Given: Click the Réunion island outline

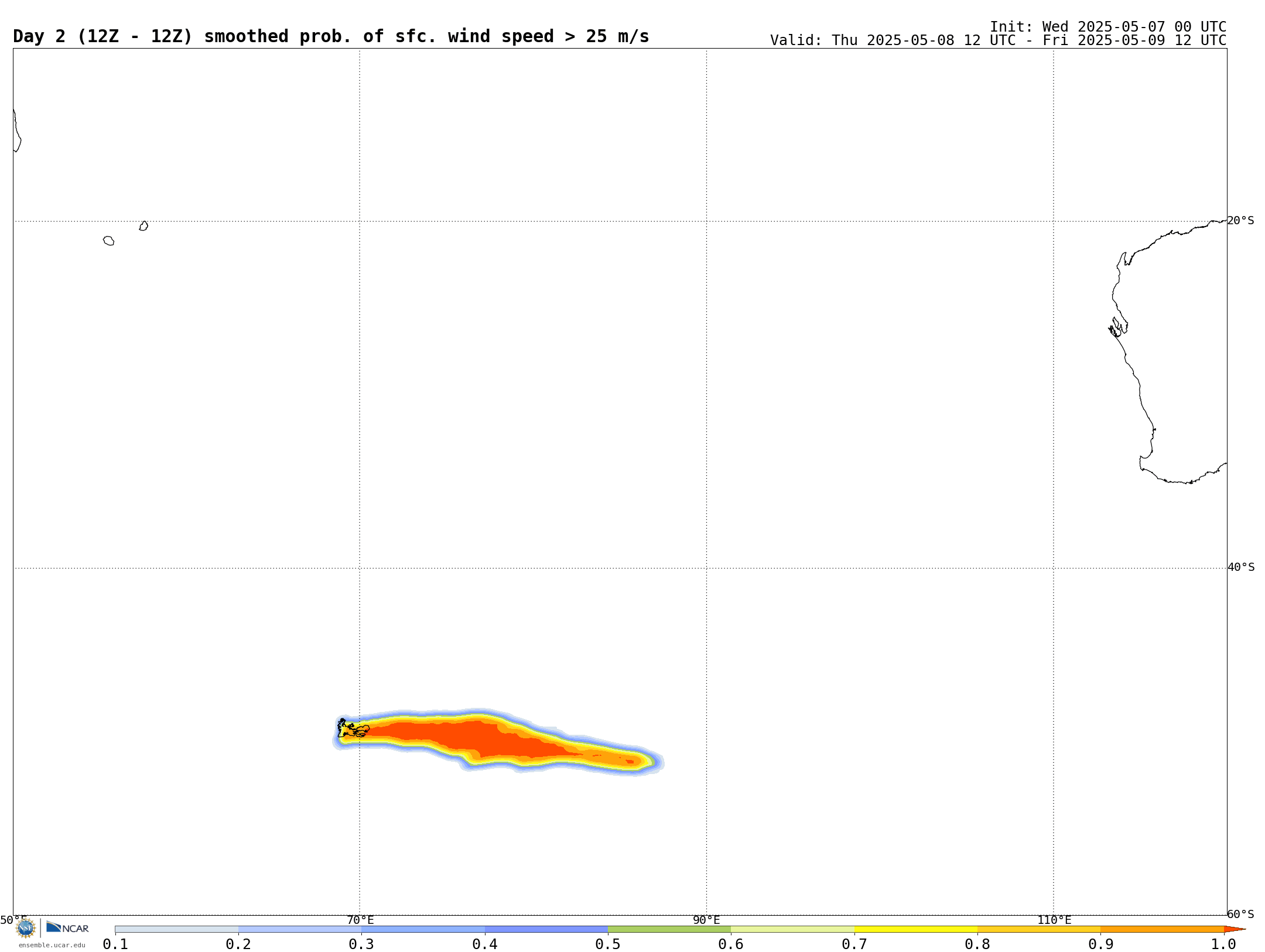Looking at the screenshot, I should [109, 241].
